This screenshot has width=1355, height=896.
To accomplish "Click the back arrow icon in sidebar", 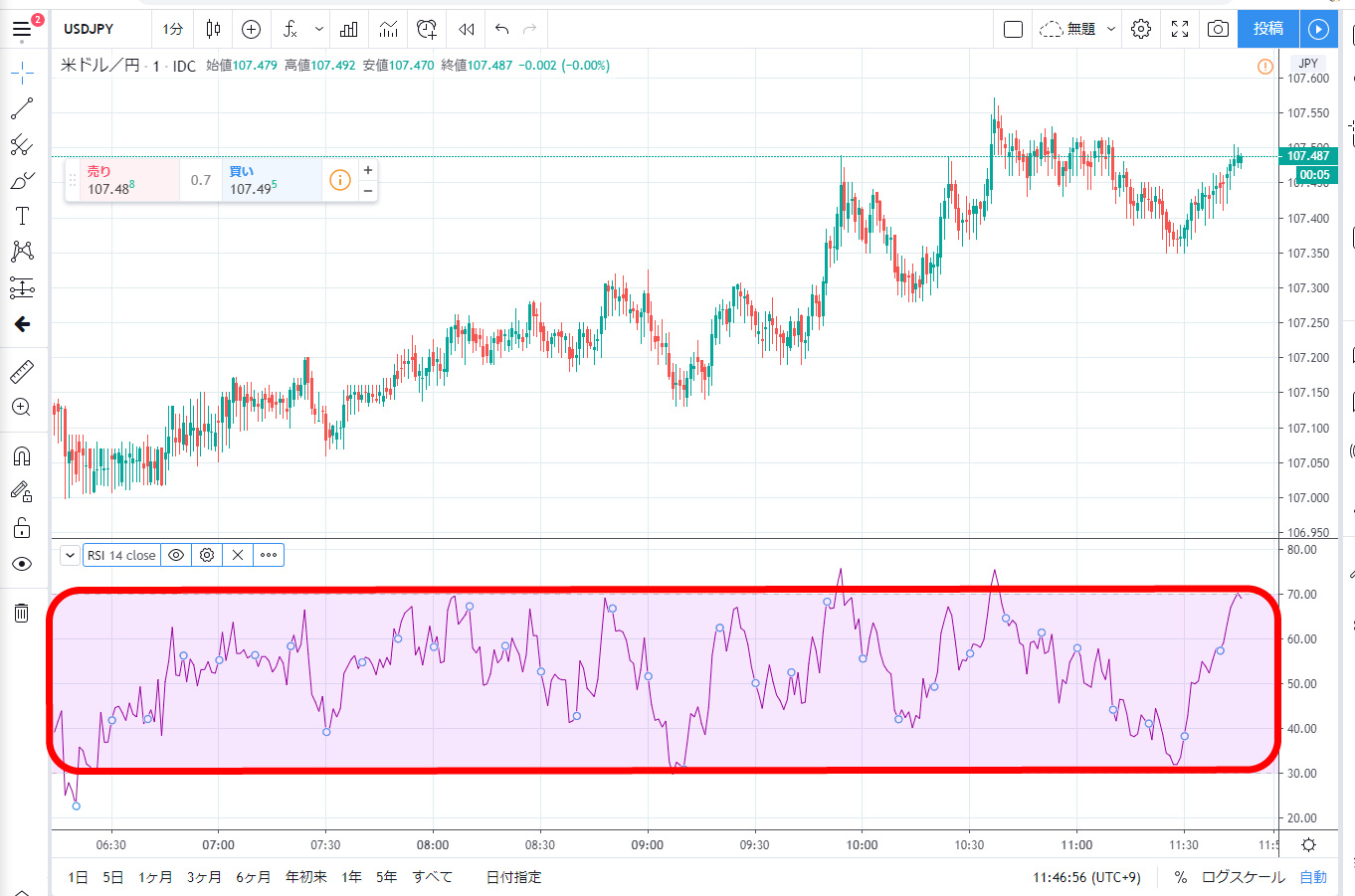I will (22, 324).
